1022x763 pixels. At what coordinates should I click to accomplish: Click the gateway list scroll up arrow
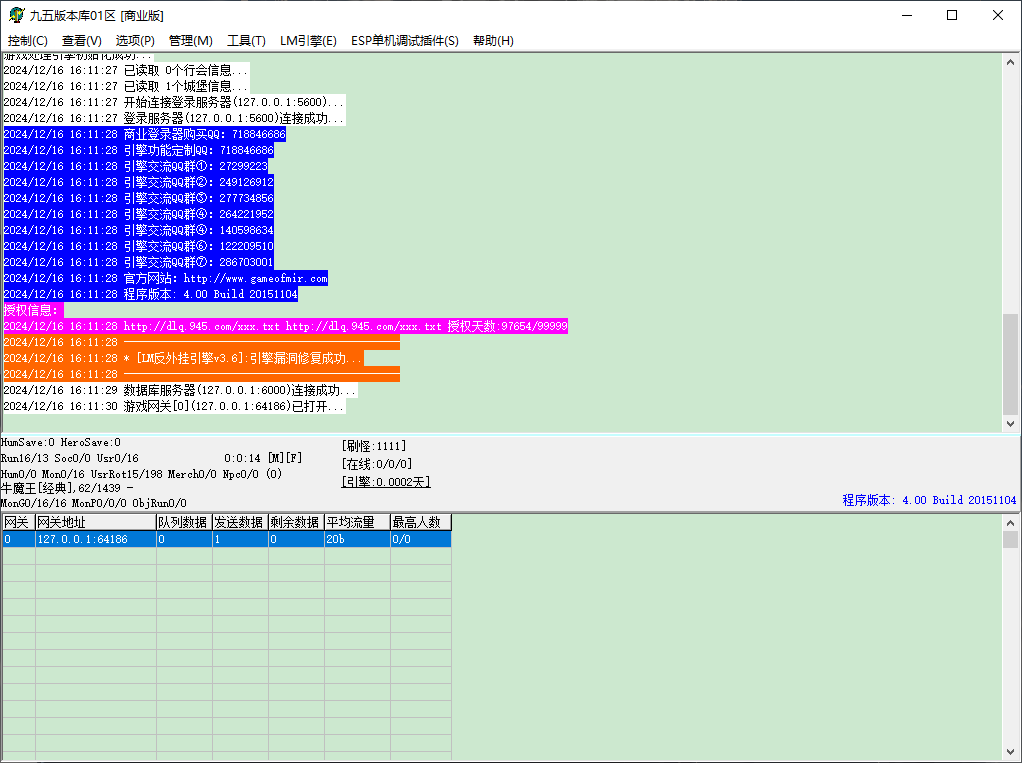tap(1010, 523)
